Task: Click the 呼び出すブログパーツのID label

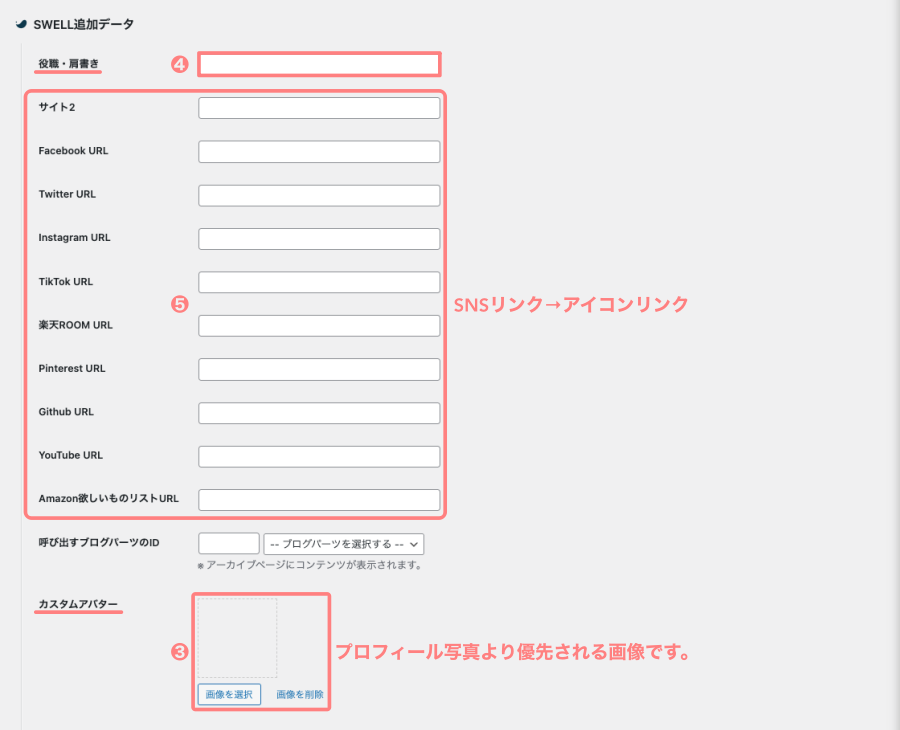Action: point(99,543)
